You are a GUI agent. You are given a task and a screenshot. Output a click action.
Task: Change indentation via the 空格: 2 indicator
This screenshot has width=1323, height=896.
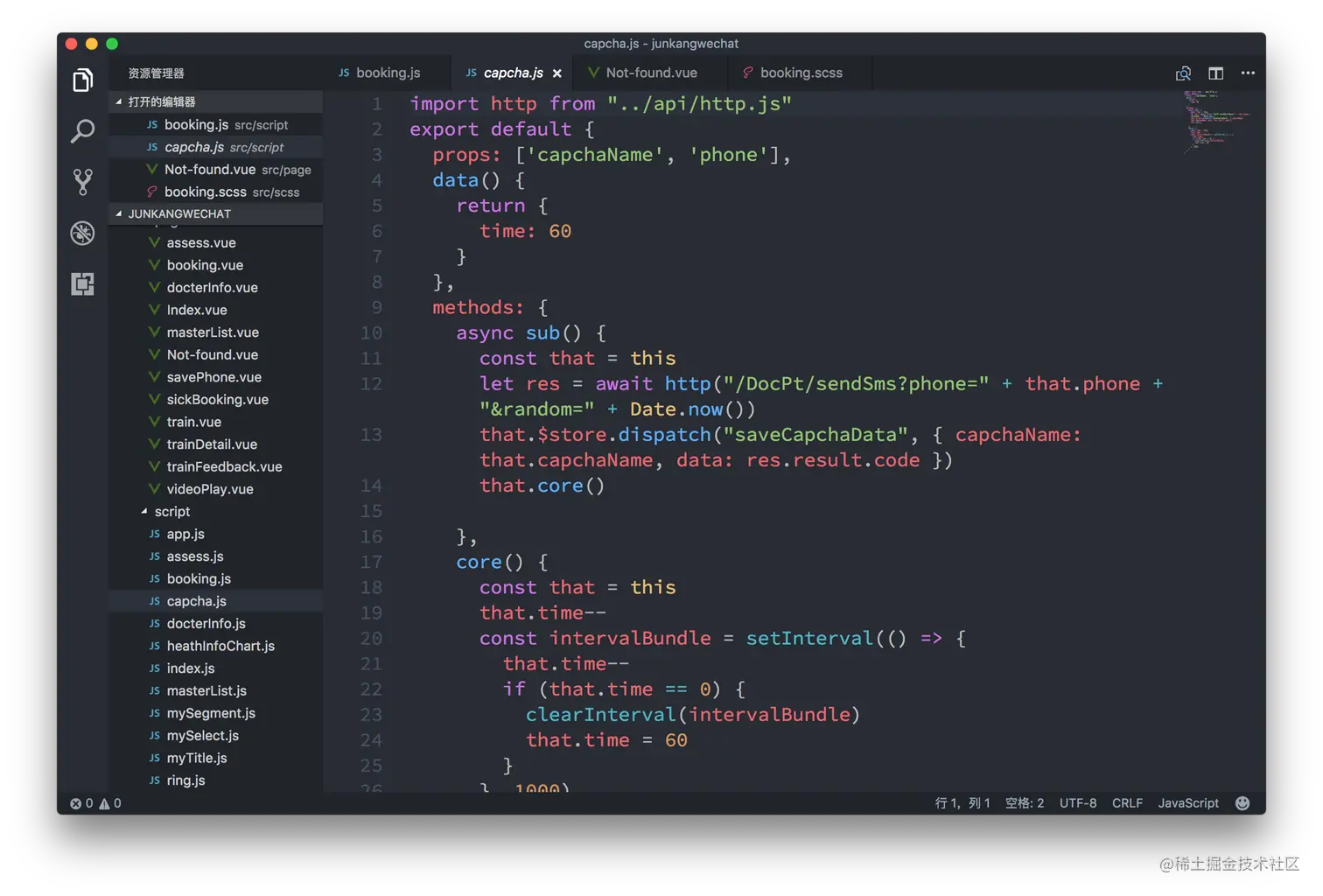1025,803
